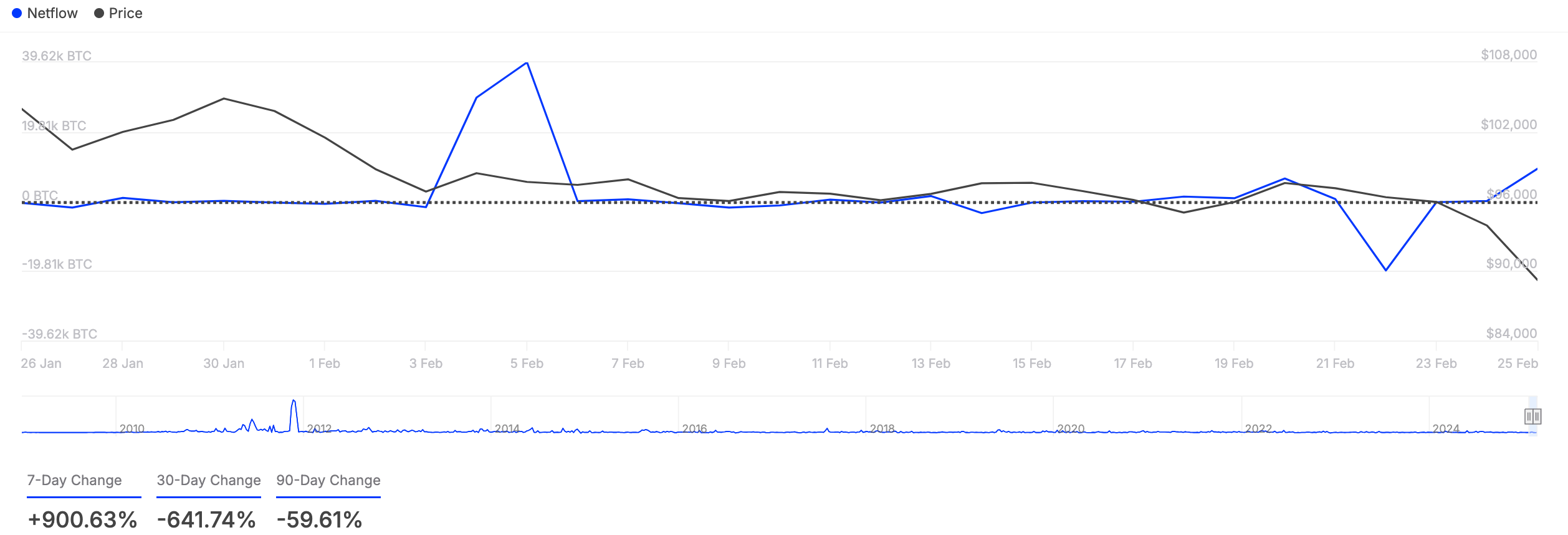This screenshot has height=535, width=1568.
Task: Select the 7-Day Change tab
Action: (74, 480)
